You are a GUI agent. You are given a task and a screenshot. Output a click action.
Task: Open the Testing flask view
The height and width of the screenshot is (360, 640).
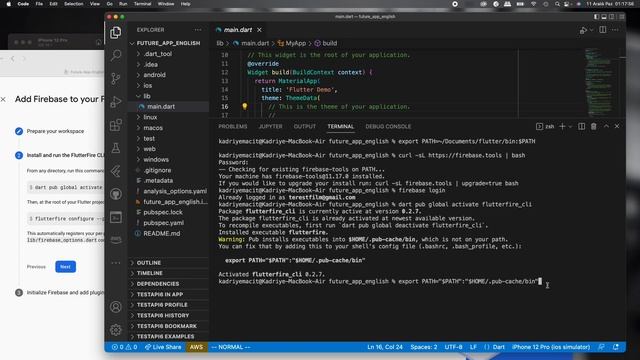tap(116, 148)
